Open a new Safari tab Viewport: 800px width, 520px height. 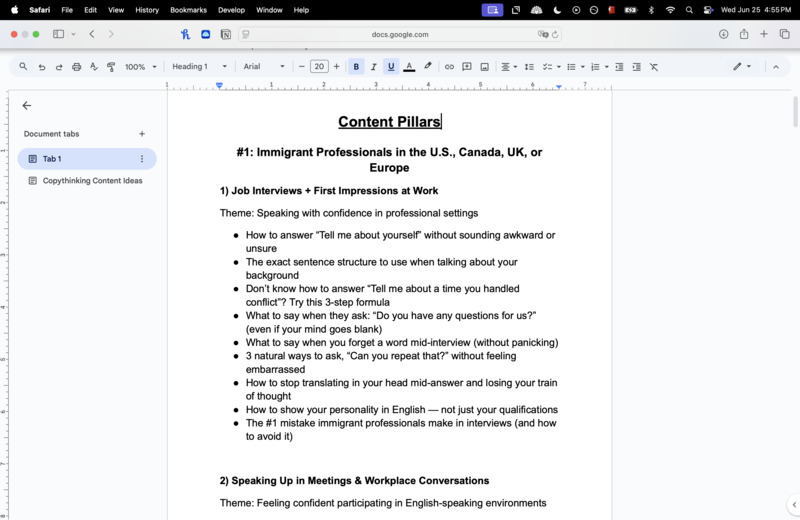[764, 34]
